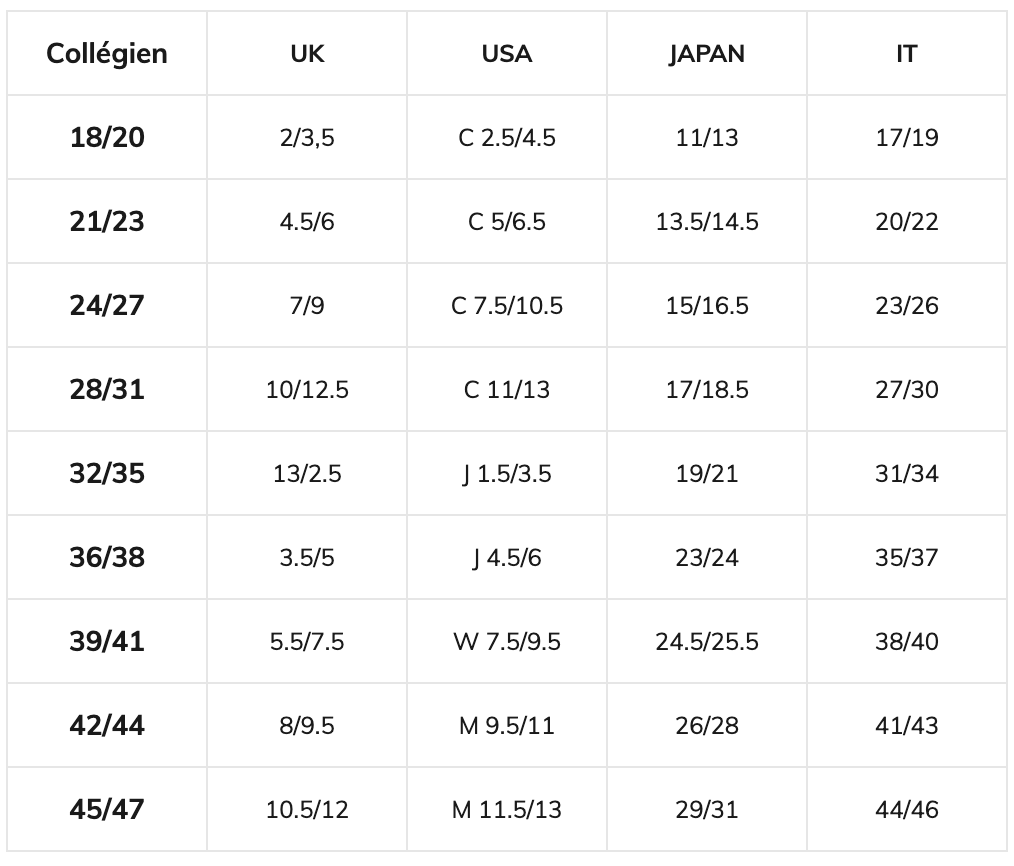Click the JAPAN column header

tap(707, 54)
